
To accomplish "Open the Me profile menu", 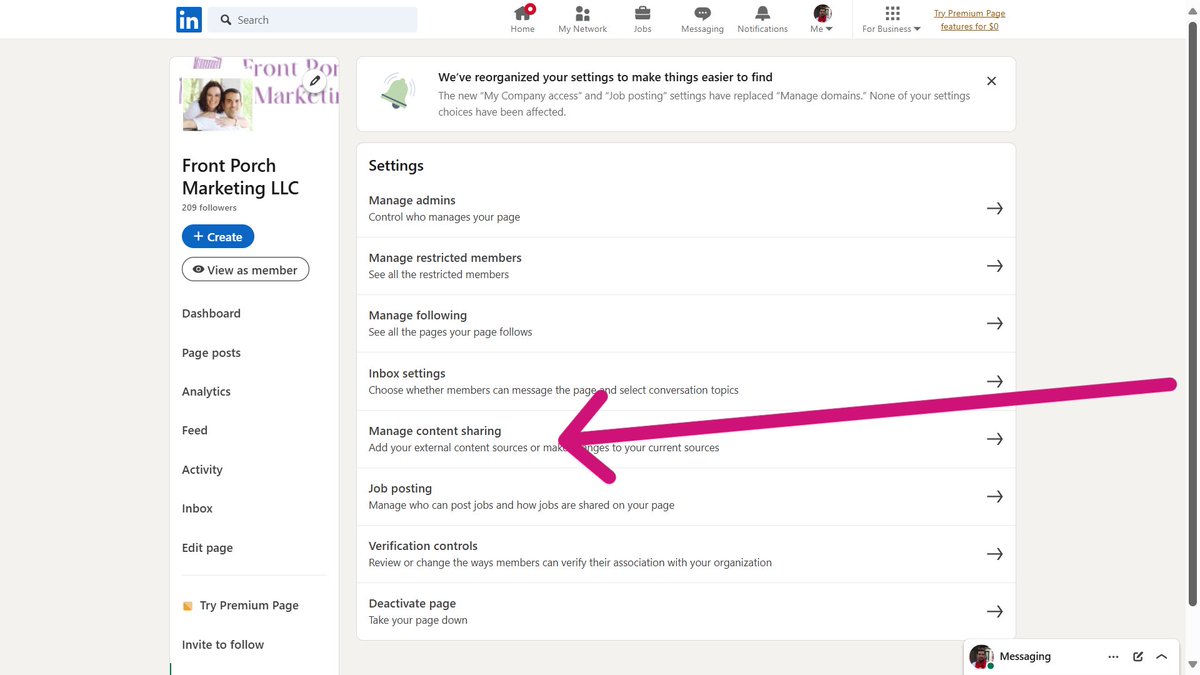I will pos(822,19).
